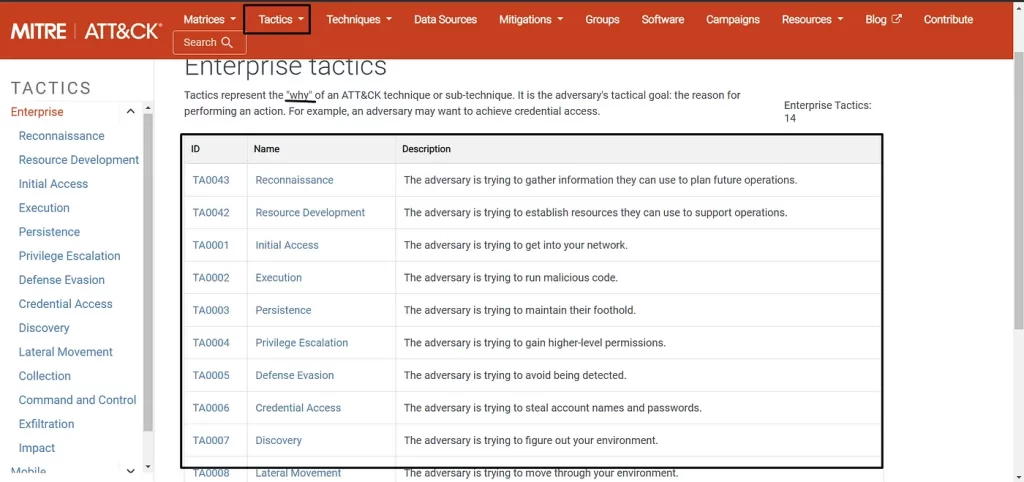
Task: Select Persistence in the sidebar
Action: pos(49,232)
